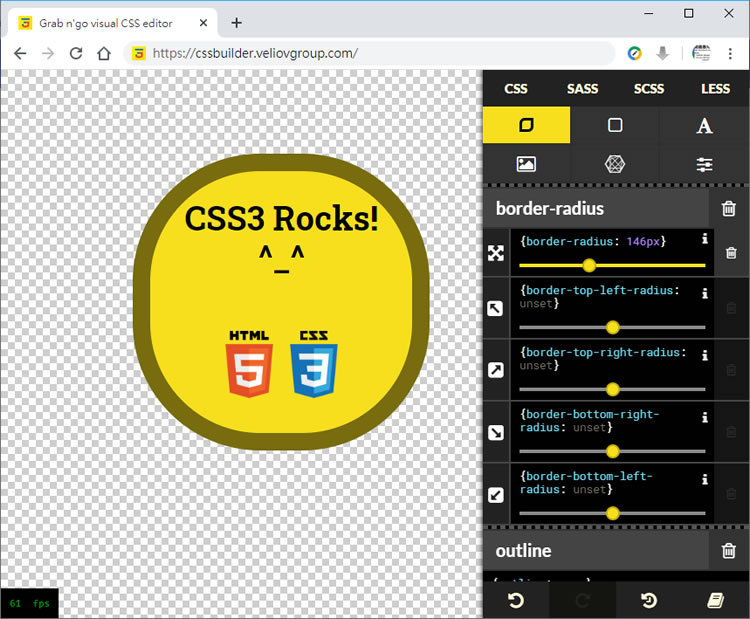Screen dimensions: 750x619
Task: Click the border-top-left-radius unset value
Action: click(x=536, y=303)
